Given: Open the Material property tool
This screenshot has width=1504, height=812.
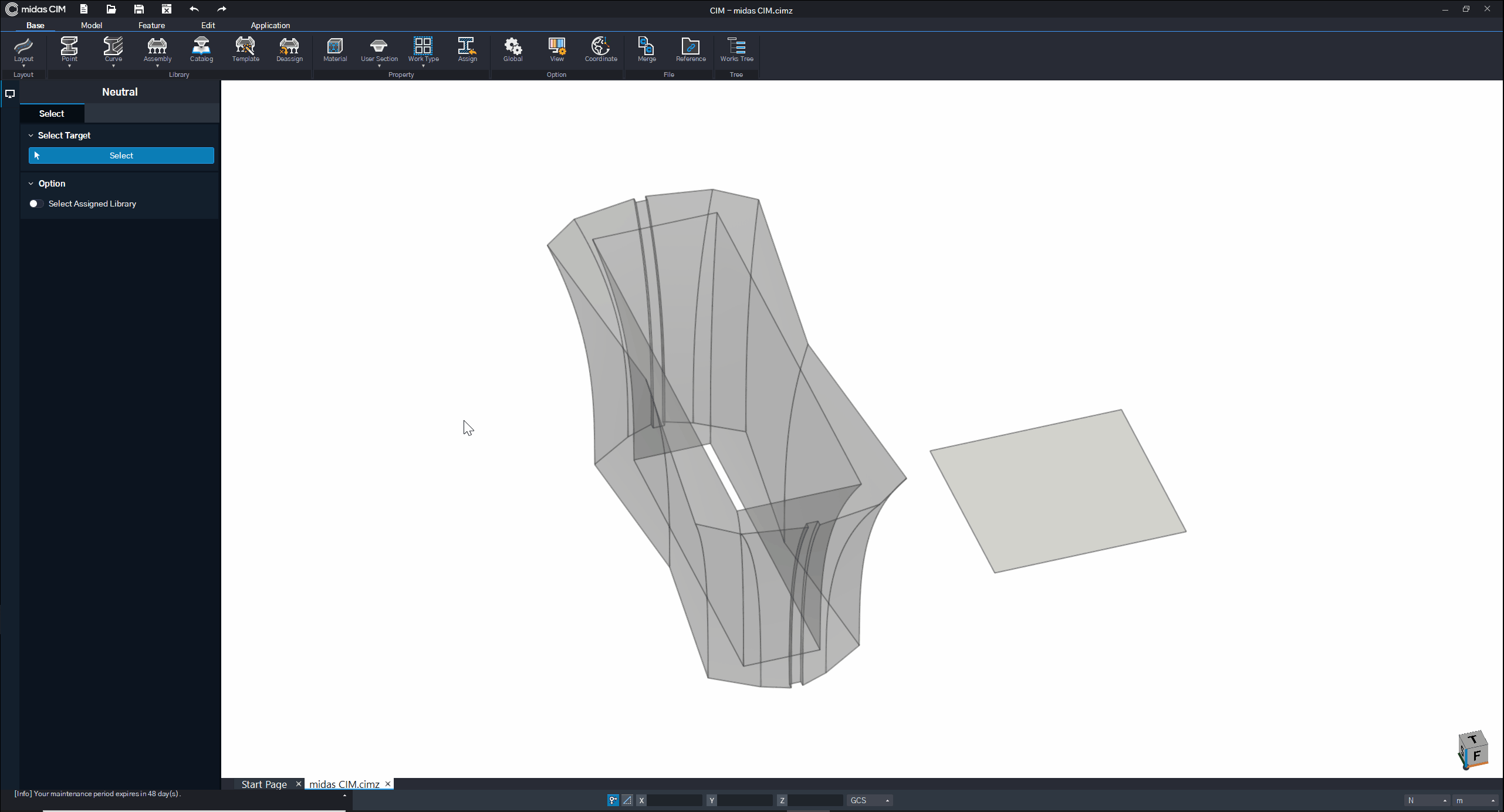Looking at the screenshot, I should (335, 50).
